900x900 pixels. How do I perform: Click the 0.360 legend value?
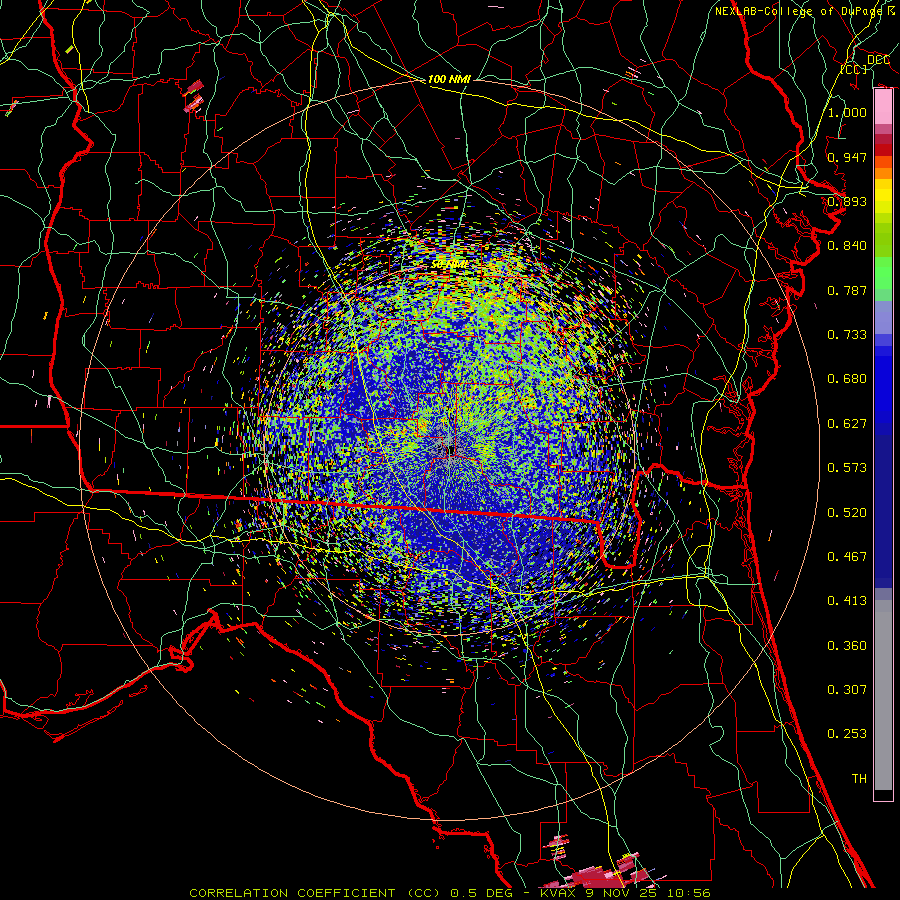(x=847, y=646)
